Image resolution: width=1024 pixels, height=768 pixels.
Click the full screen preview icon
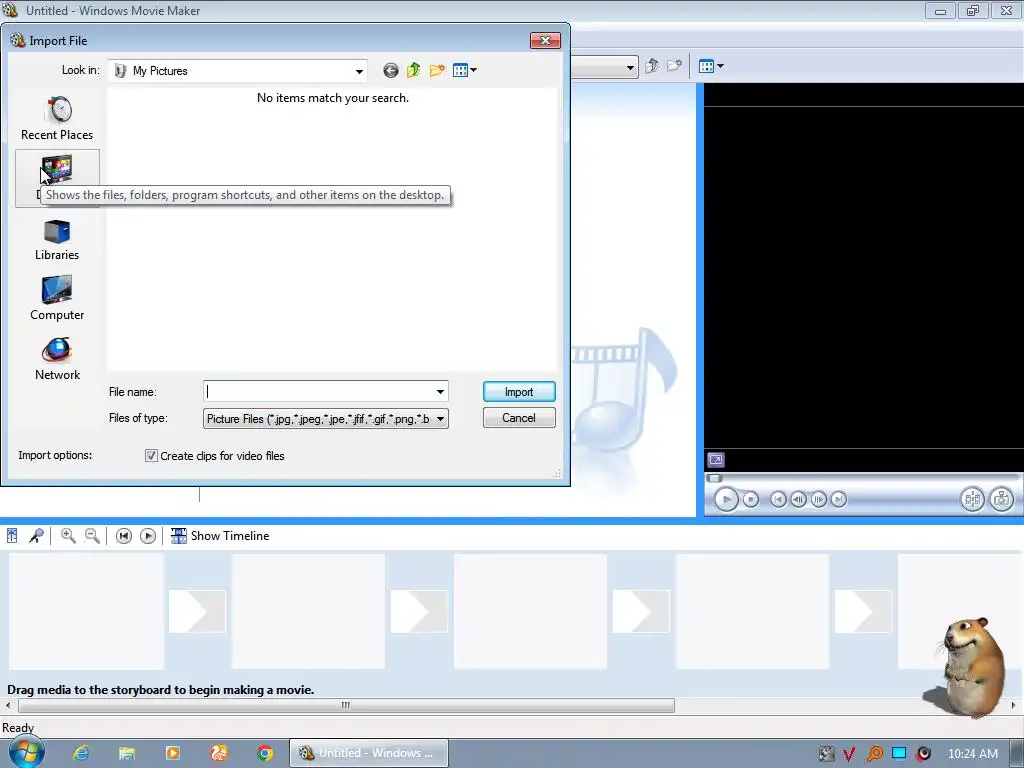tap(716, 460)
